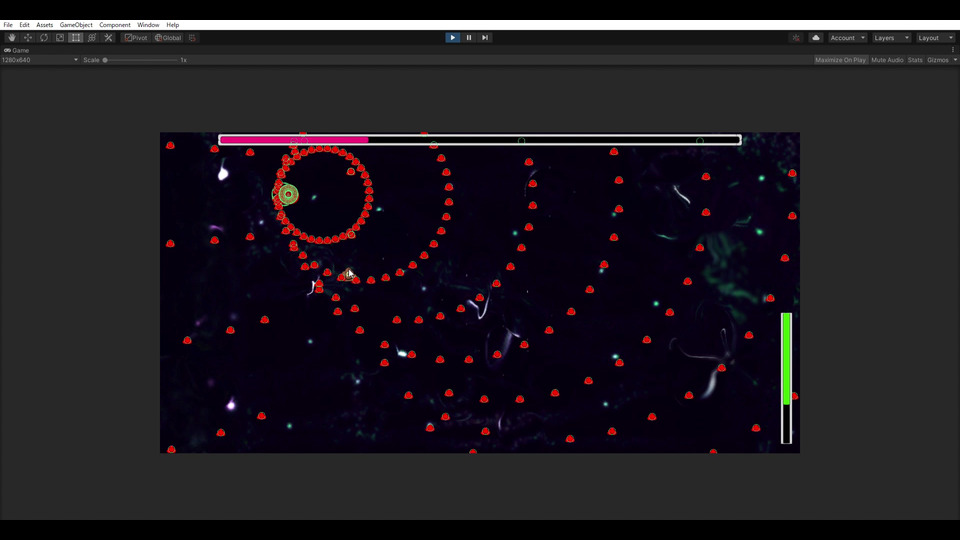The width and height of the screenshot is (960, 540).
Task: Open the Edit menu
Action: tap(24, 25)
